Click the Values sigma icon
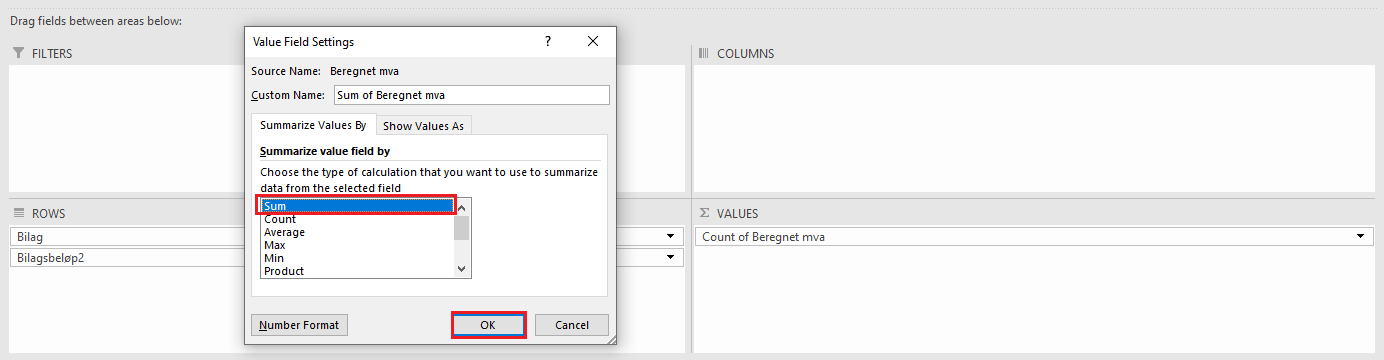Screen dimensions: 1384x360 point(704,213)
